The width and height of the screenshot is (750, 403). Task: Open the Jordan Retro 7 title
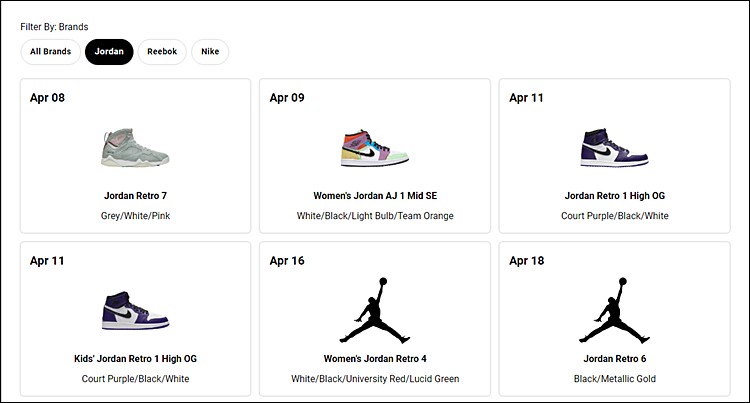click(x=135, y=196)
